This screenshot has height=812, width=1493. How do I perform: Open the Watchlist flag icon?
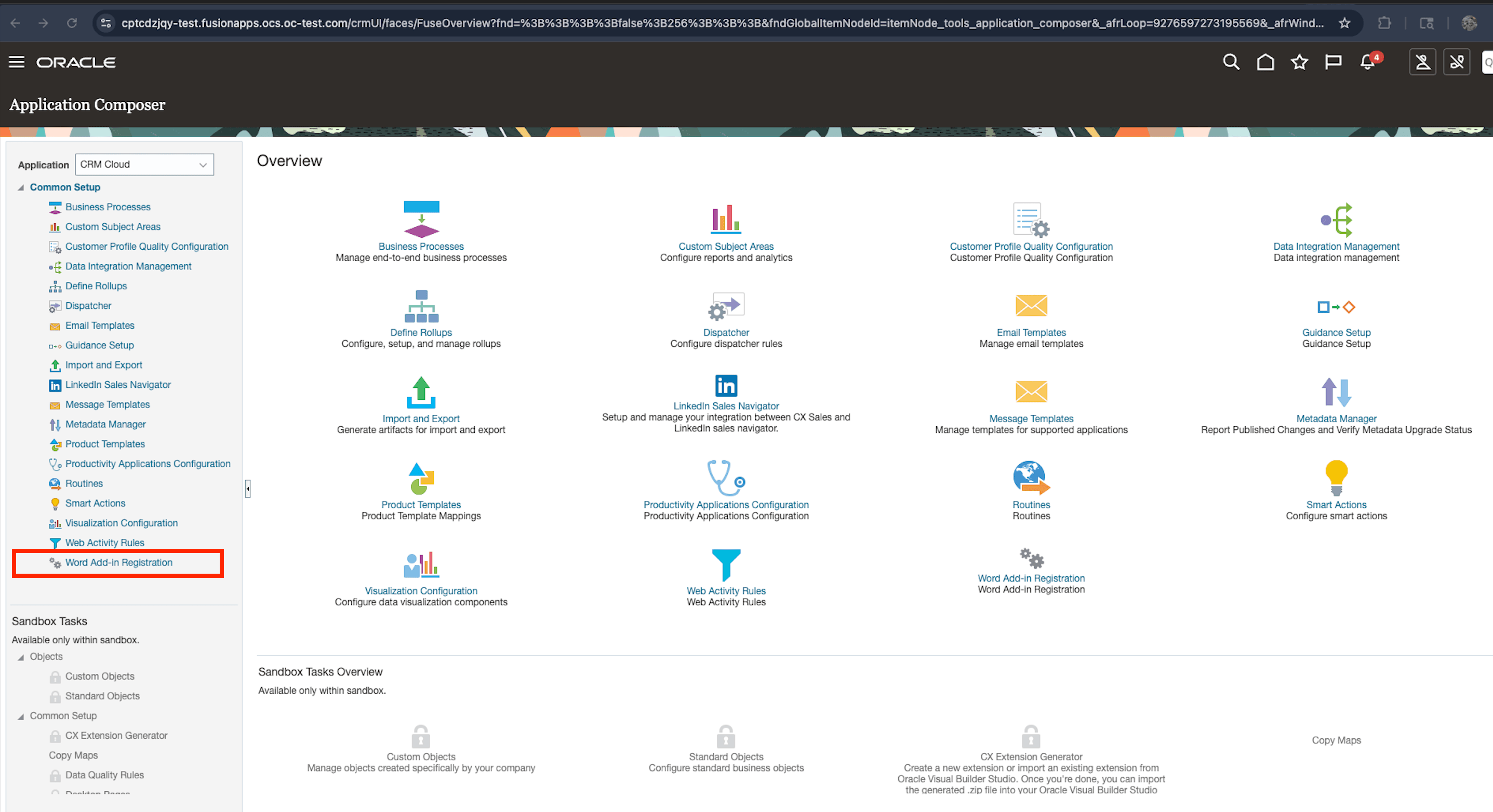click(1334, 62)
